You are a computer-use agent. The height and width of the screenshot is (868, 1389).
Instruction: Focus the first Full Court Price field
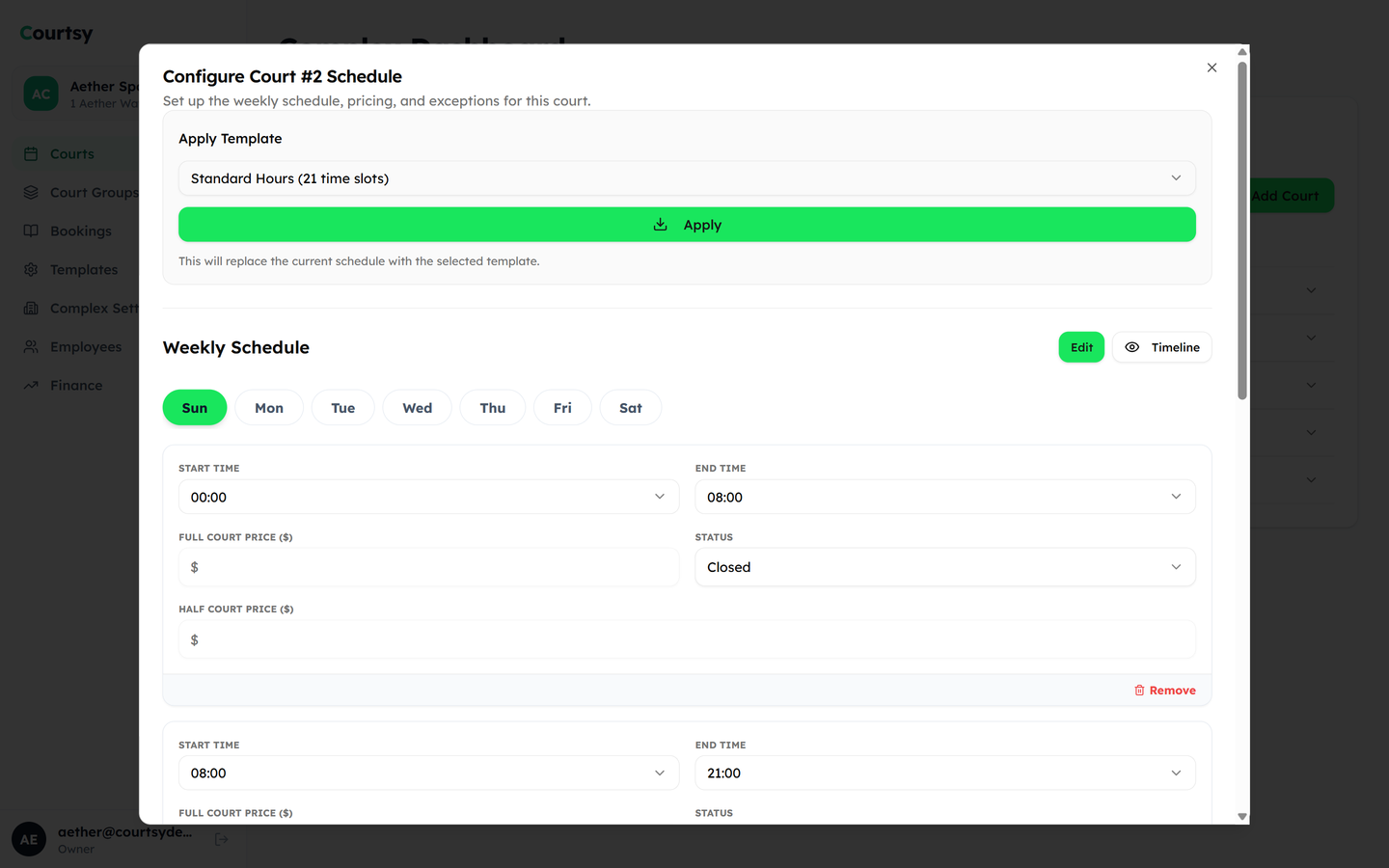[429, 567]
